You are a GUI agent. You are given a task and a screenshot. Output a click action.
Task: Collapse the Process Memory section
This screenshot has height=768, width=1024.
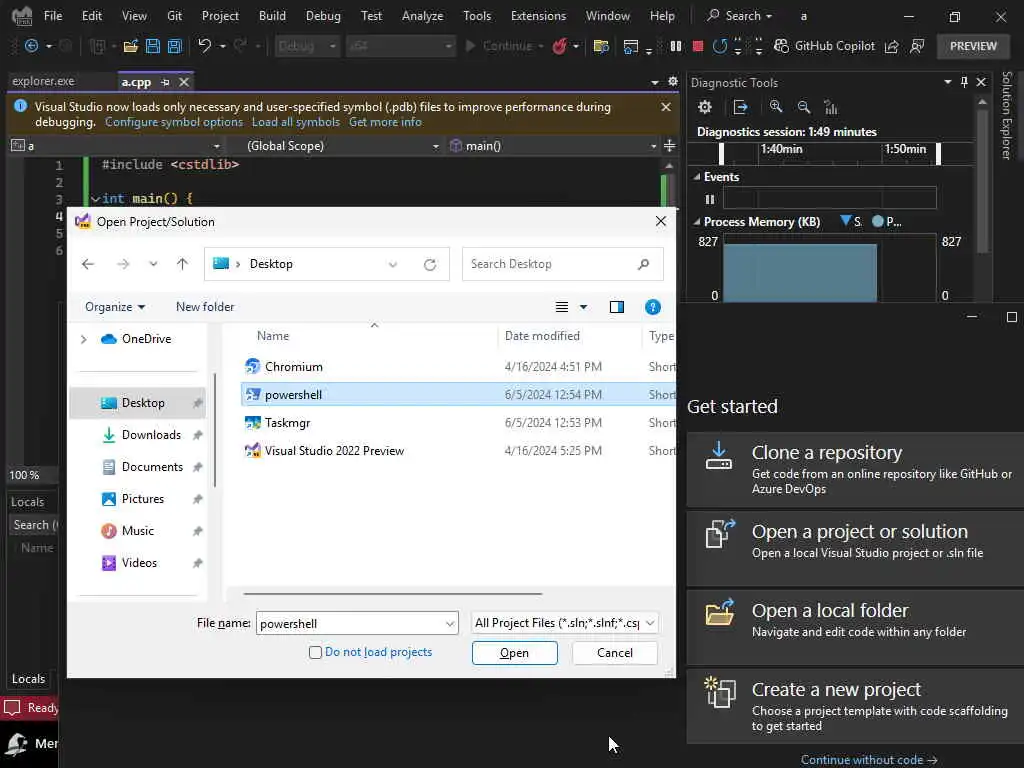[x=697, y=222]
